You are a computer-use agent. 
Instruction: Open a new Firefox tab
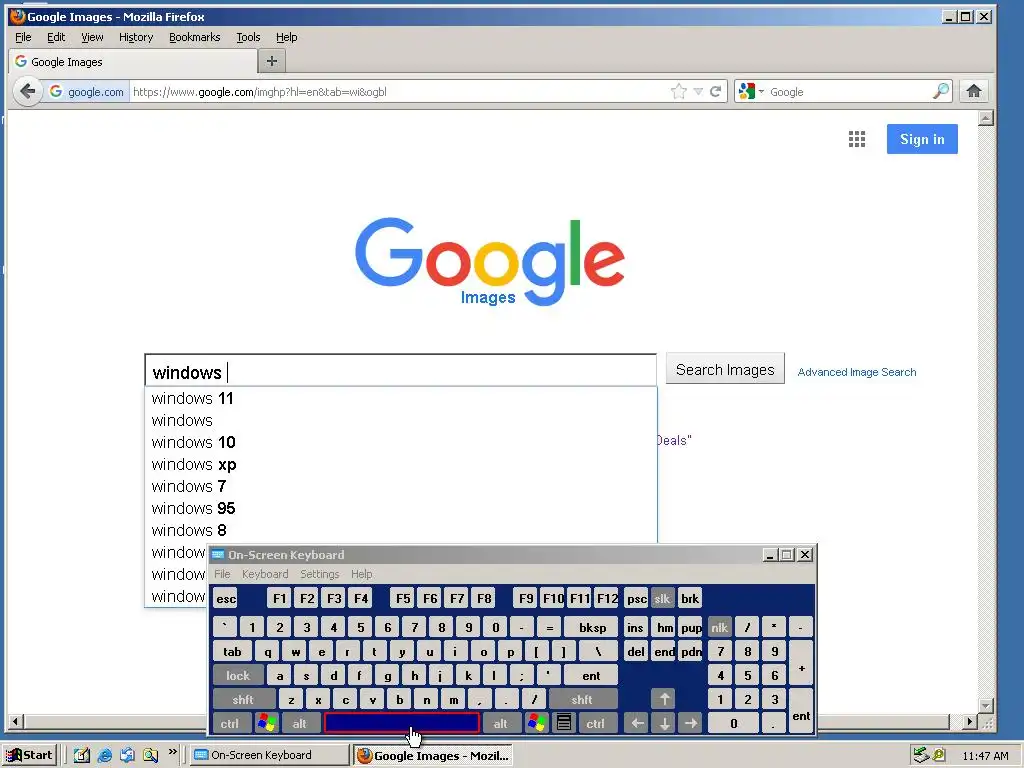pyautogui.click(x=272, y=61)
